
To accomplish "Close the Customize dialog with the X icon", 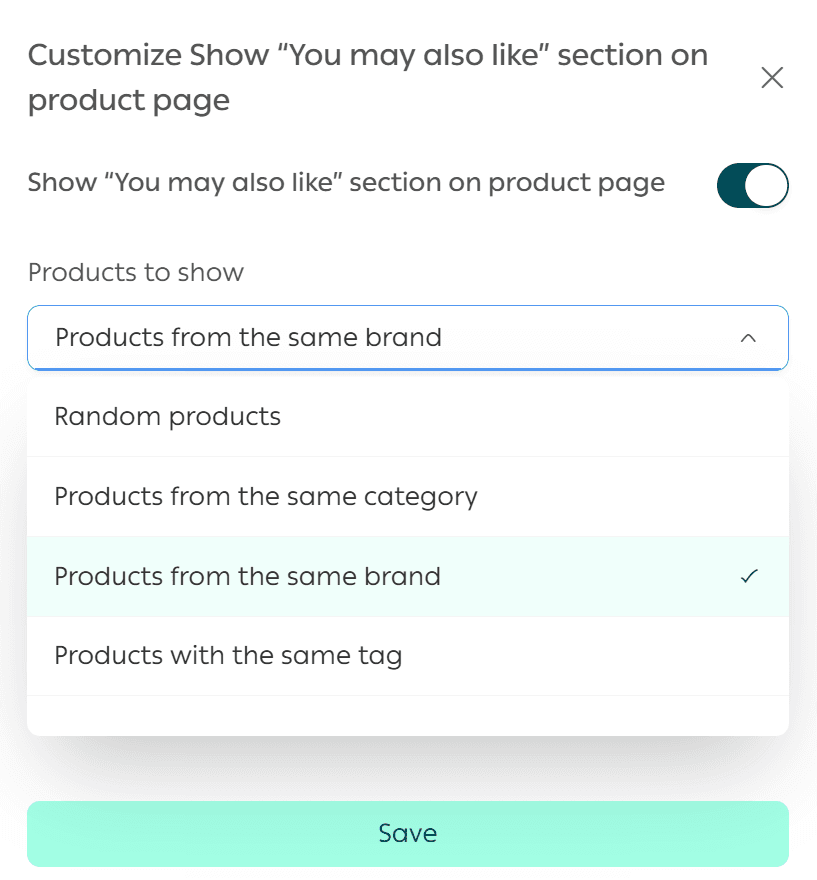I will 772,78.
